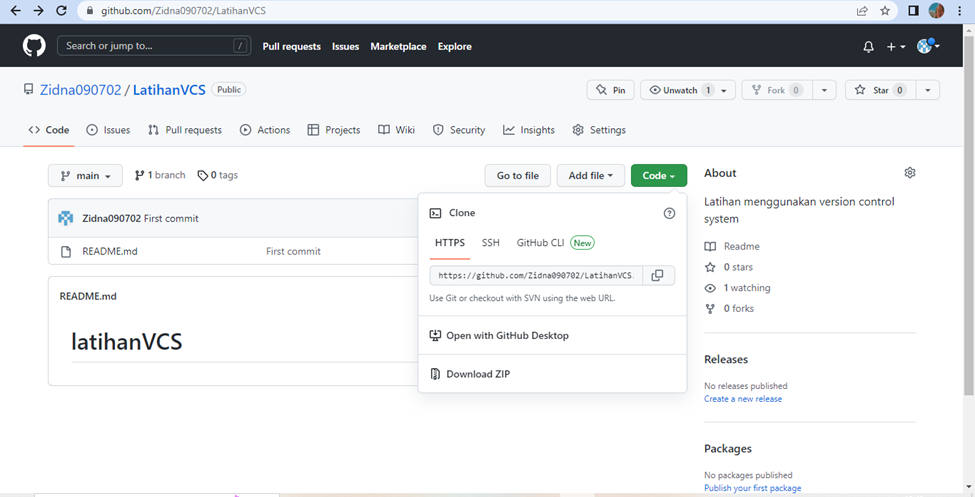Viewport: 975px width, 497px height.
Task: Click the browser back arrow
Action: 16,11
